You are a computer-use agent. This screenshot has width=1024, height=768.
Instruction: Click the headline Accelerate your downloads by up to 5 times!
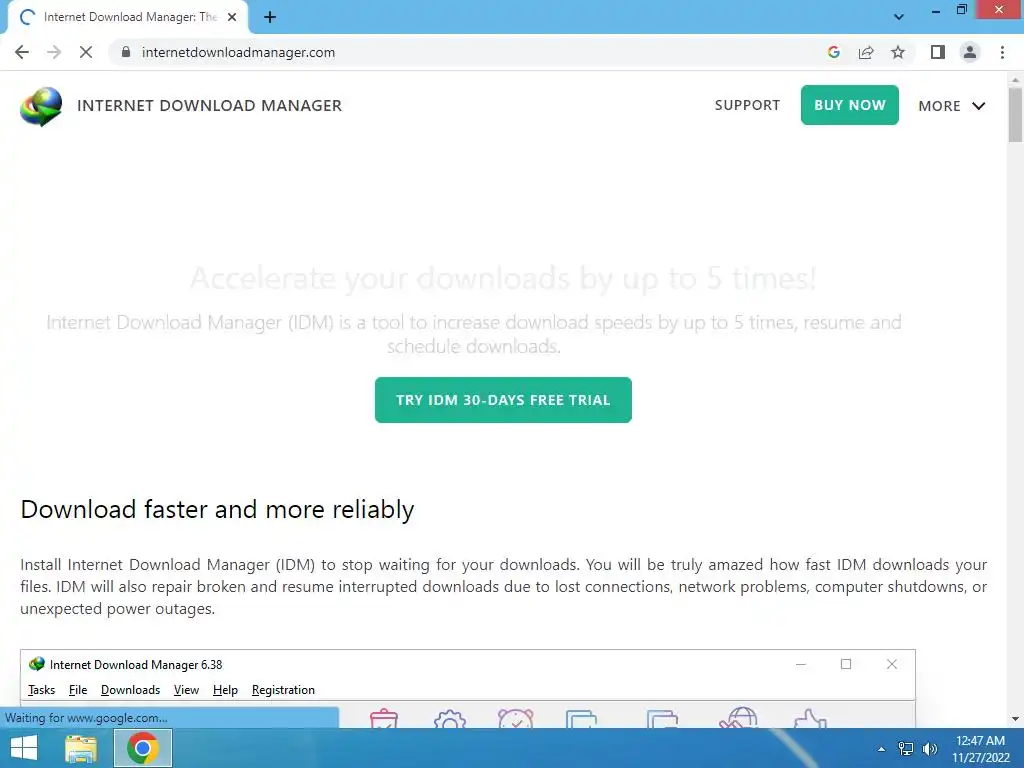(x=503, y=279)
